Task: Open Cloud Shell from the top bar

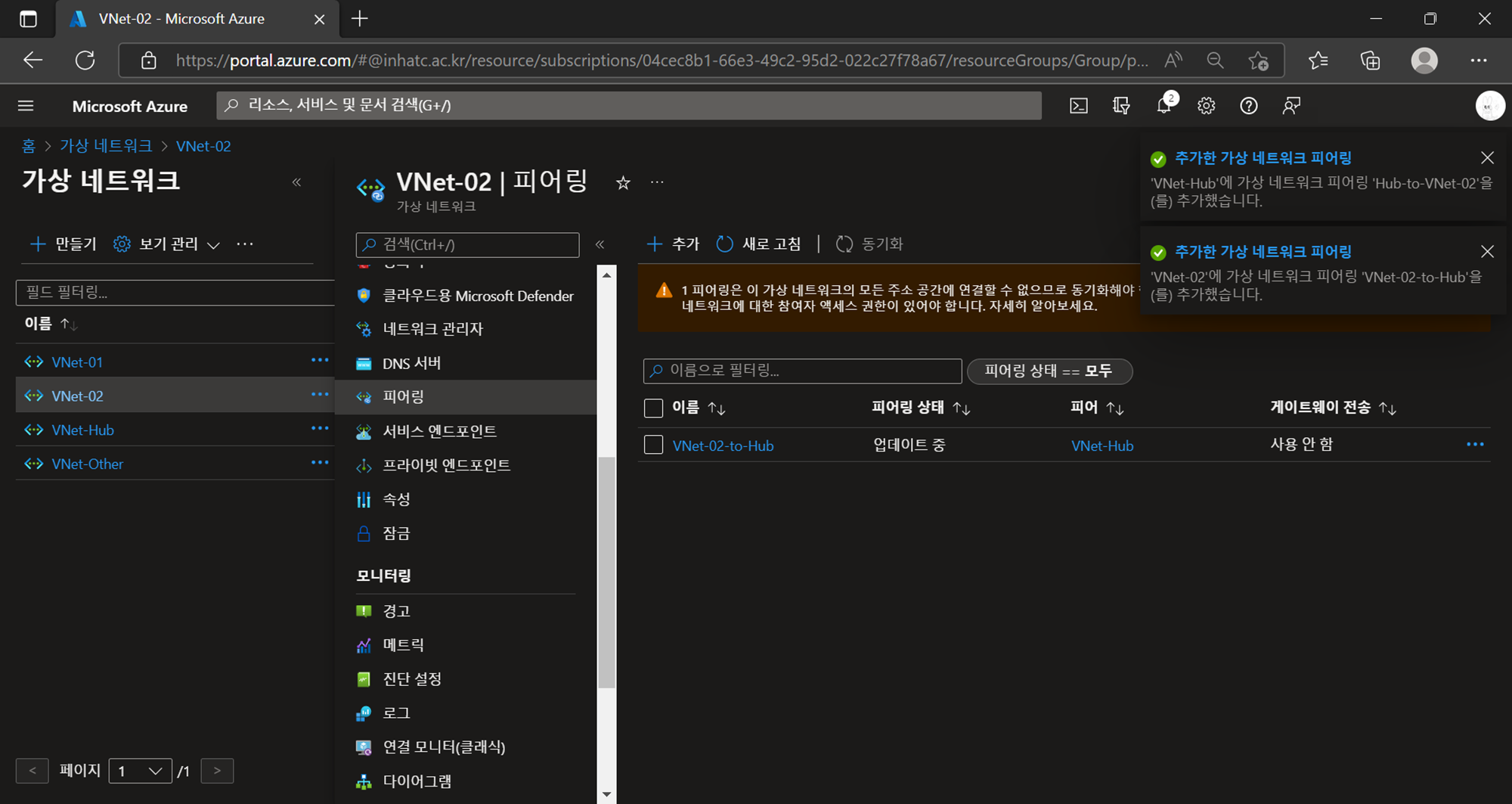Action: coord(1079,106)
